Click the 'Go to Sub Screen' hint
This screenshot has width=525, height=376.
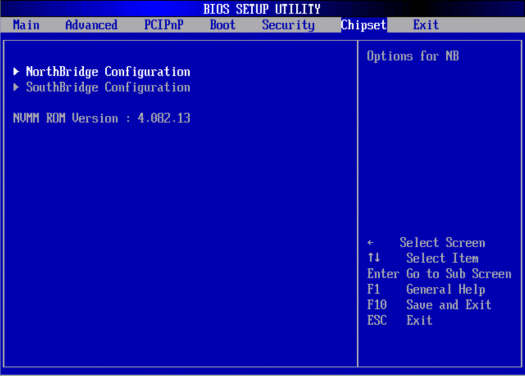(459, 274)
